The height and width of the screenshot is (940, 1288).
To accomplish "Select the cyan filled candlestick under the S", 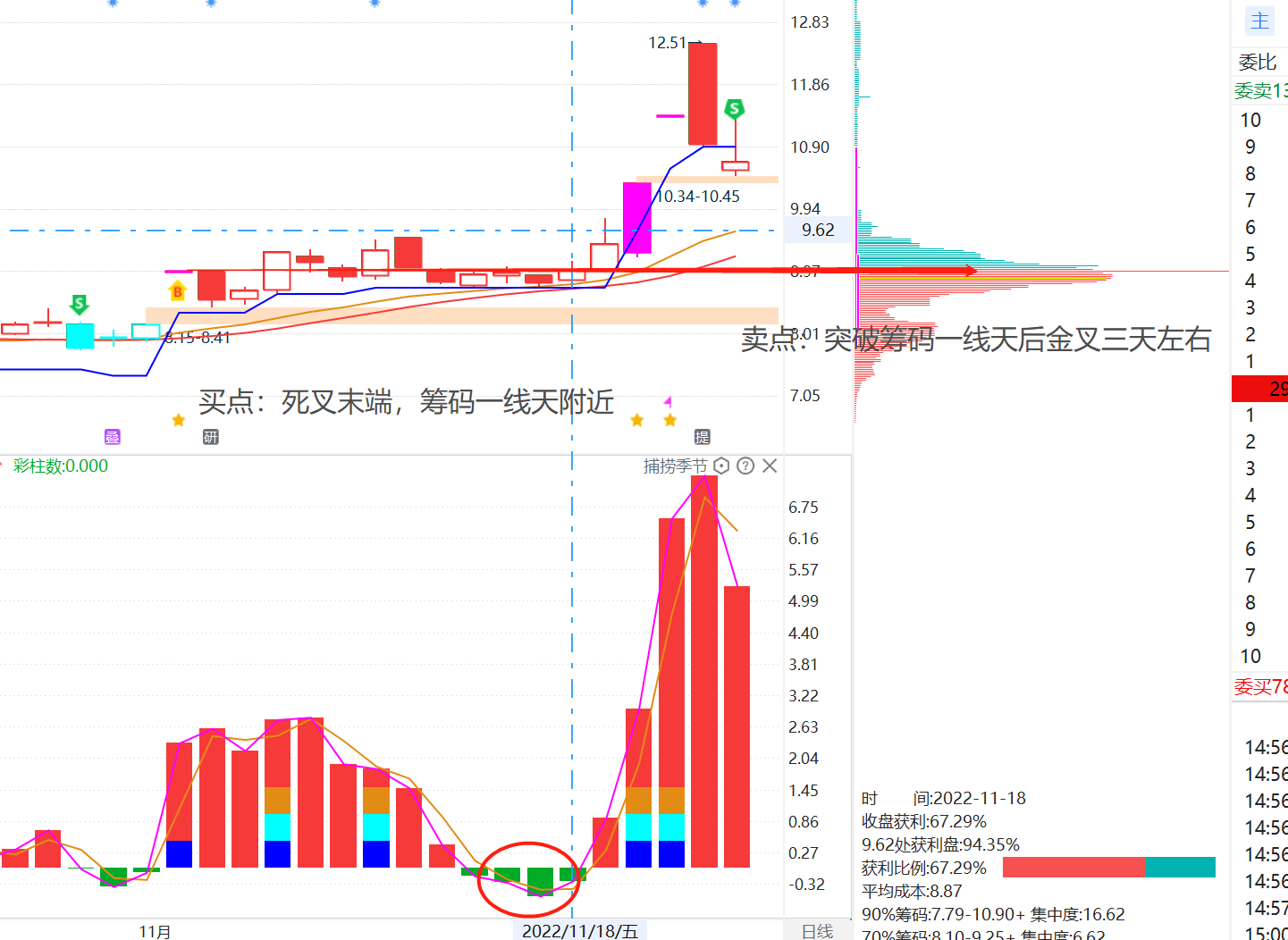I will point(80,336).
